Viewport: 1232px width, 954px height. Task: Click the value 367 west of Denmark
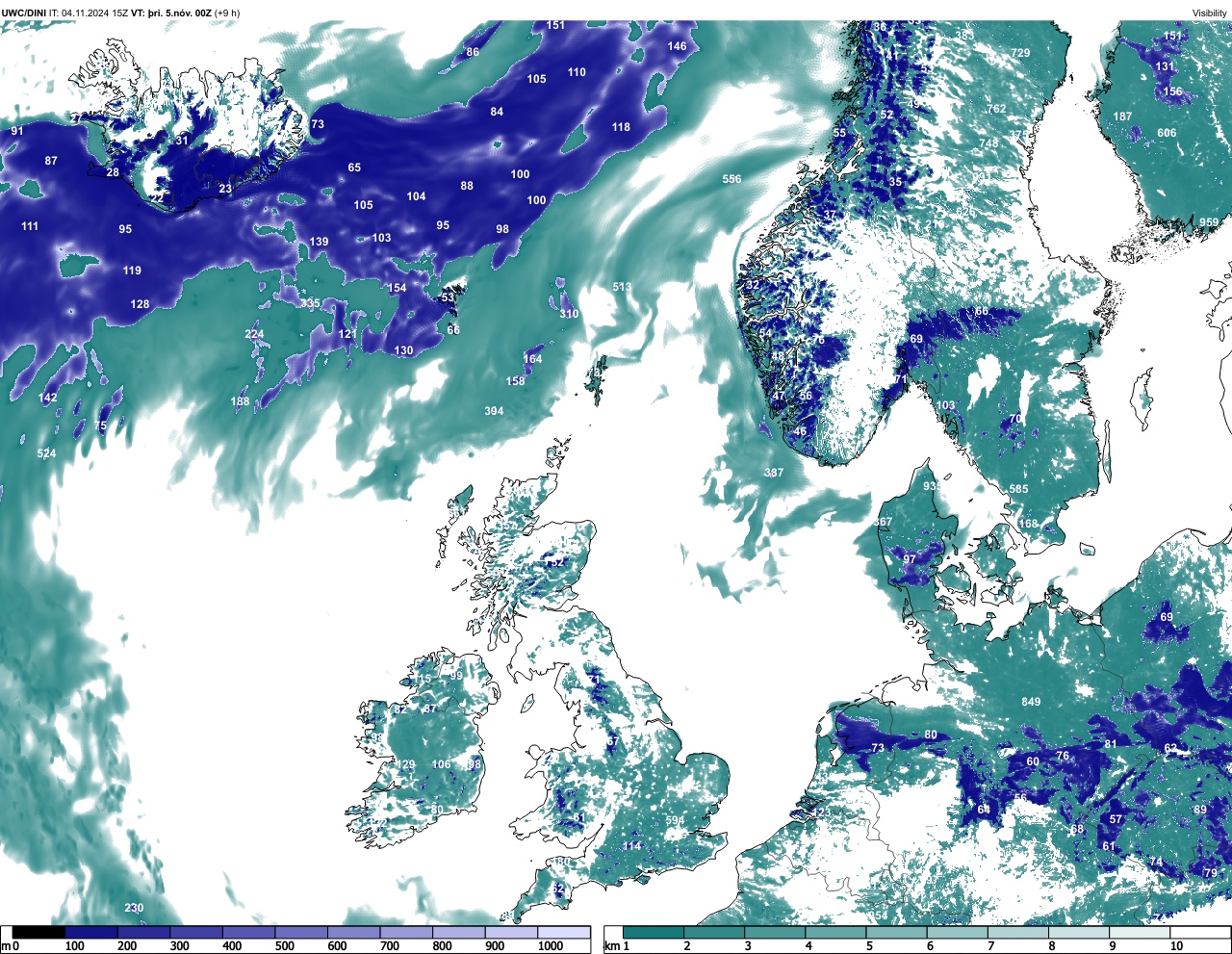884,523
